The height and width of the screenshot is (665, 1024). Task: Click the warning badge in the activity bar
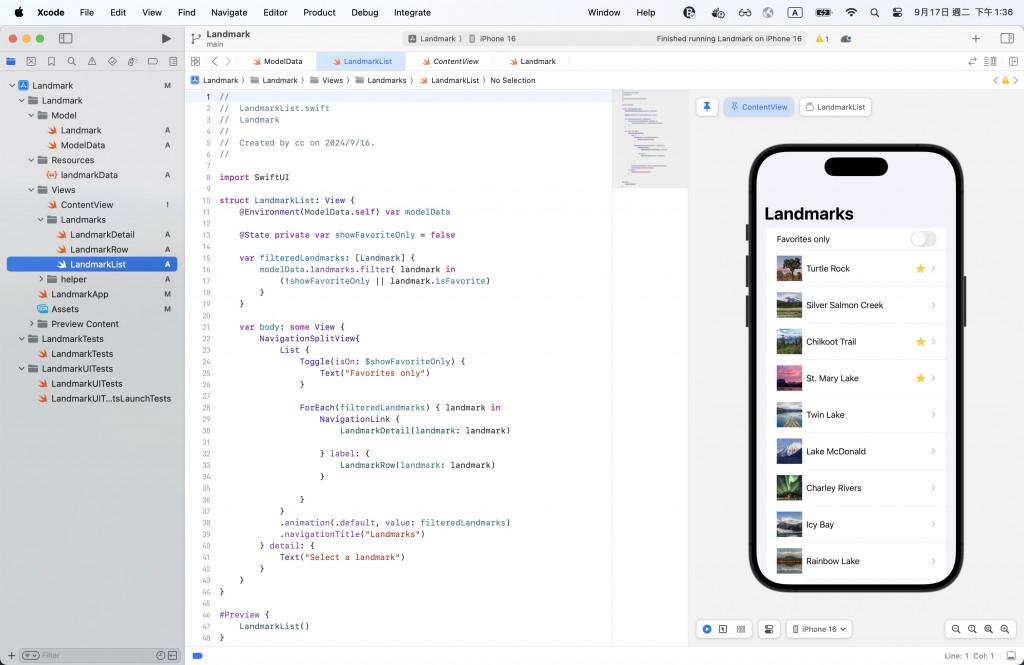(822, 39)
